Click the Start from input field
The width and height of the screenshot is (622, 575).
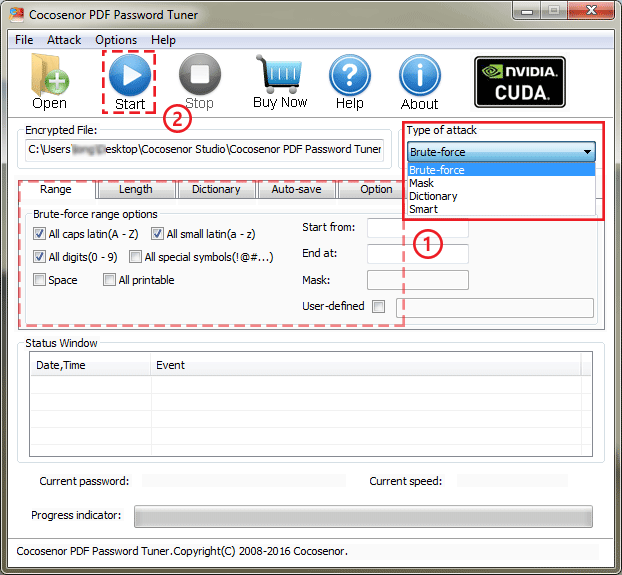(x=417, y=228)
